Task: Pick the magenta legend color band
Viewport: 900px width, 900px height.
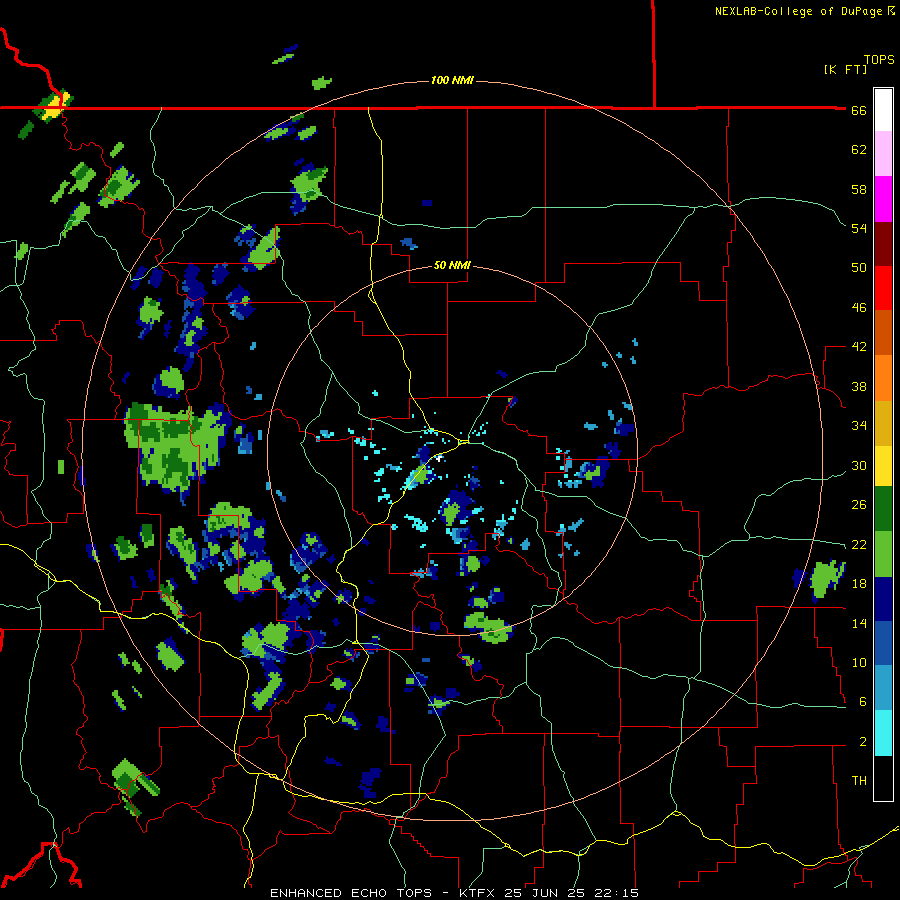Action: click(883, 199)
